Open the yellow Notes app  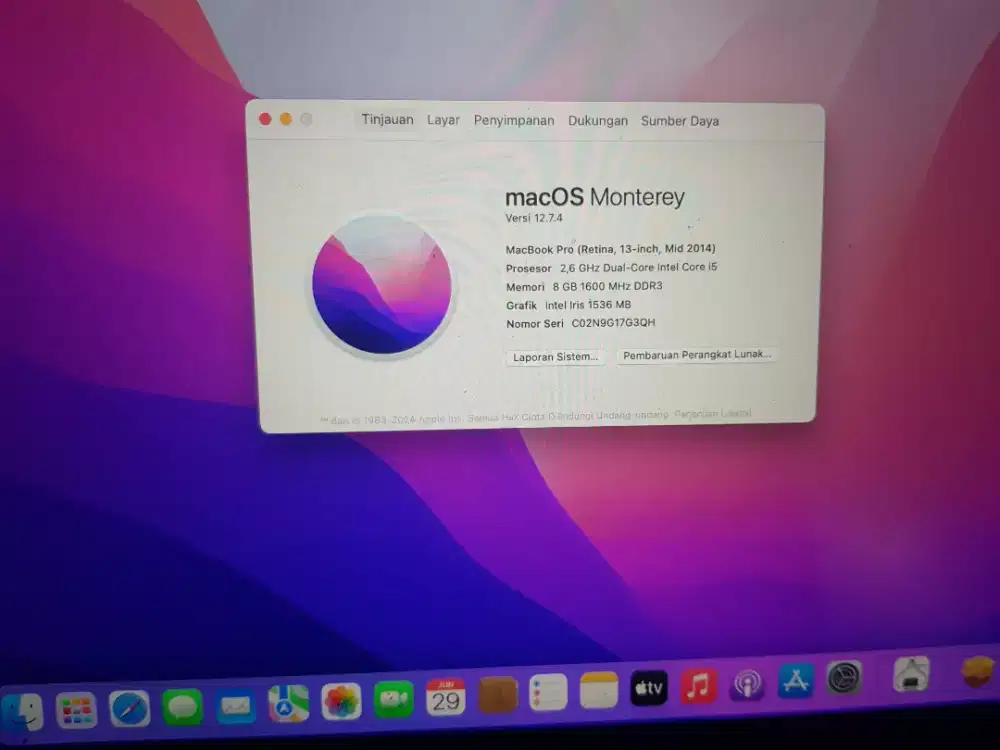599,690
